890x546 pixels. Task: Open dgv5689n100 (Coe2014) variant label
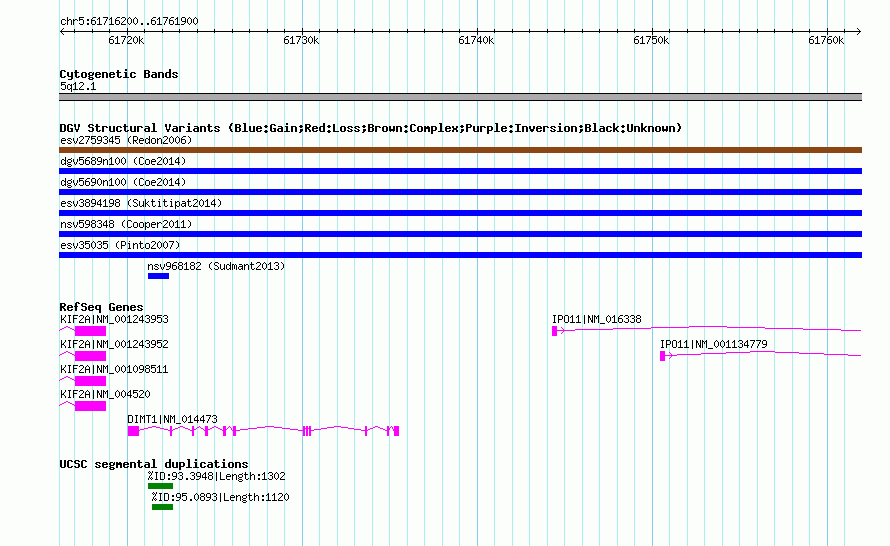123,161
